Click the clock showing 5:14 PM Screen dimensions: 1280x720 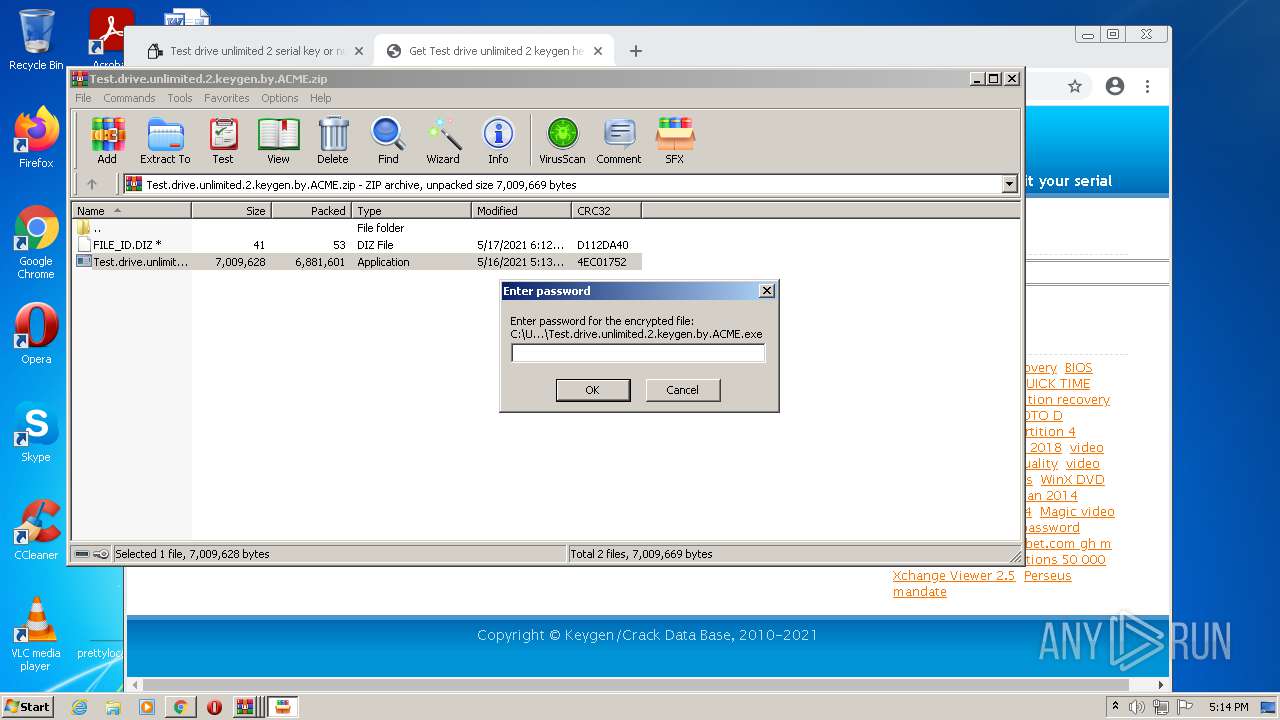pyautogui.click(x=1228, y=707)
